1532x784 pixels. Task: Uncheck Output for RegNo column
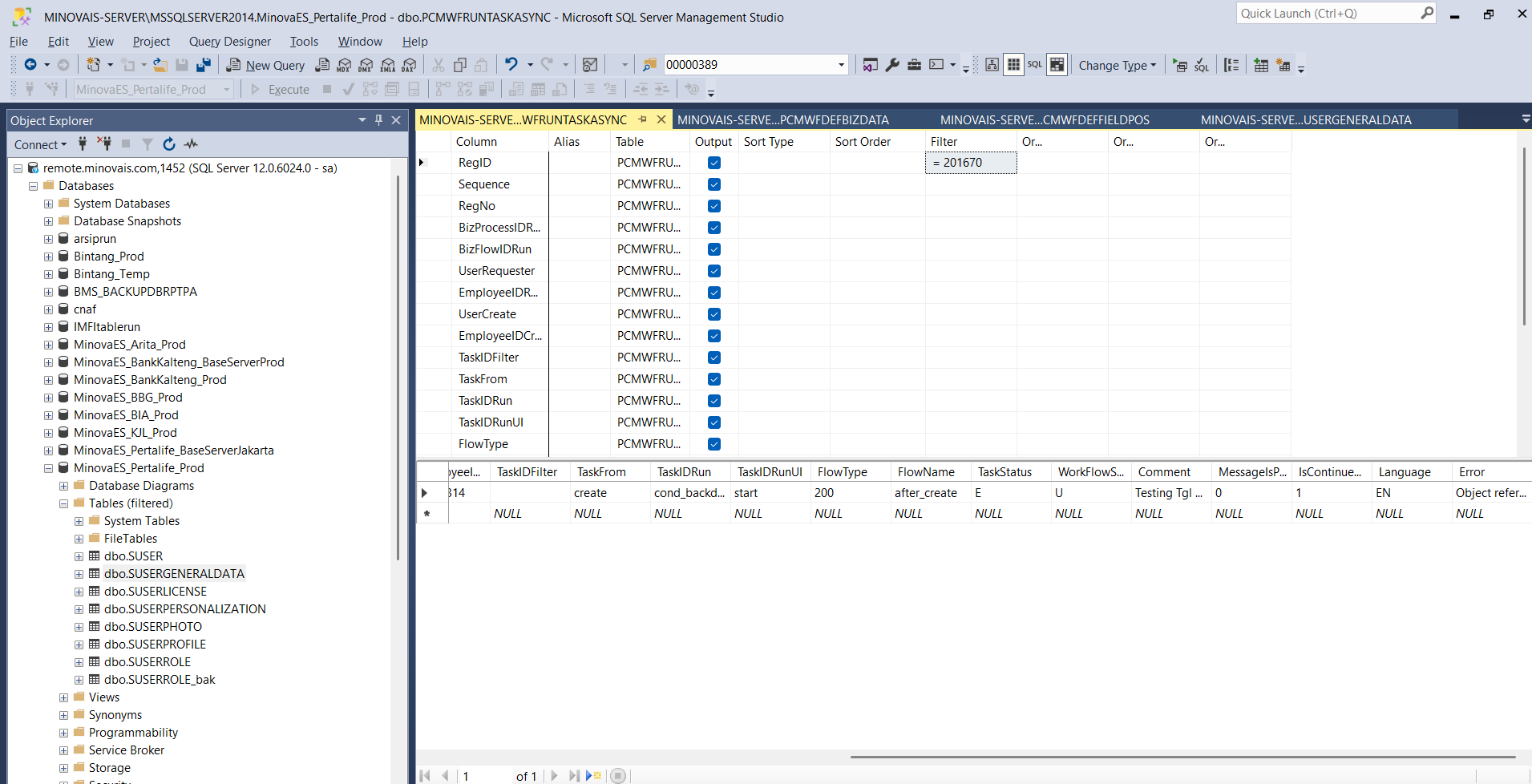coord(714,206)
